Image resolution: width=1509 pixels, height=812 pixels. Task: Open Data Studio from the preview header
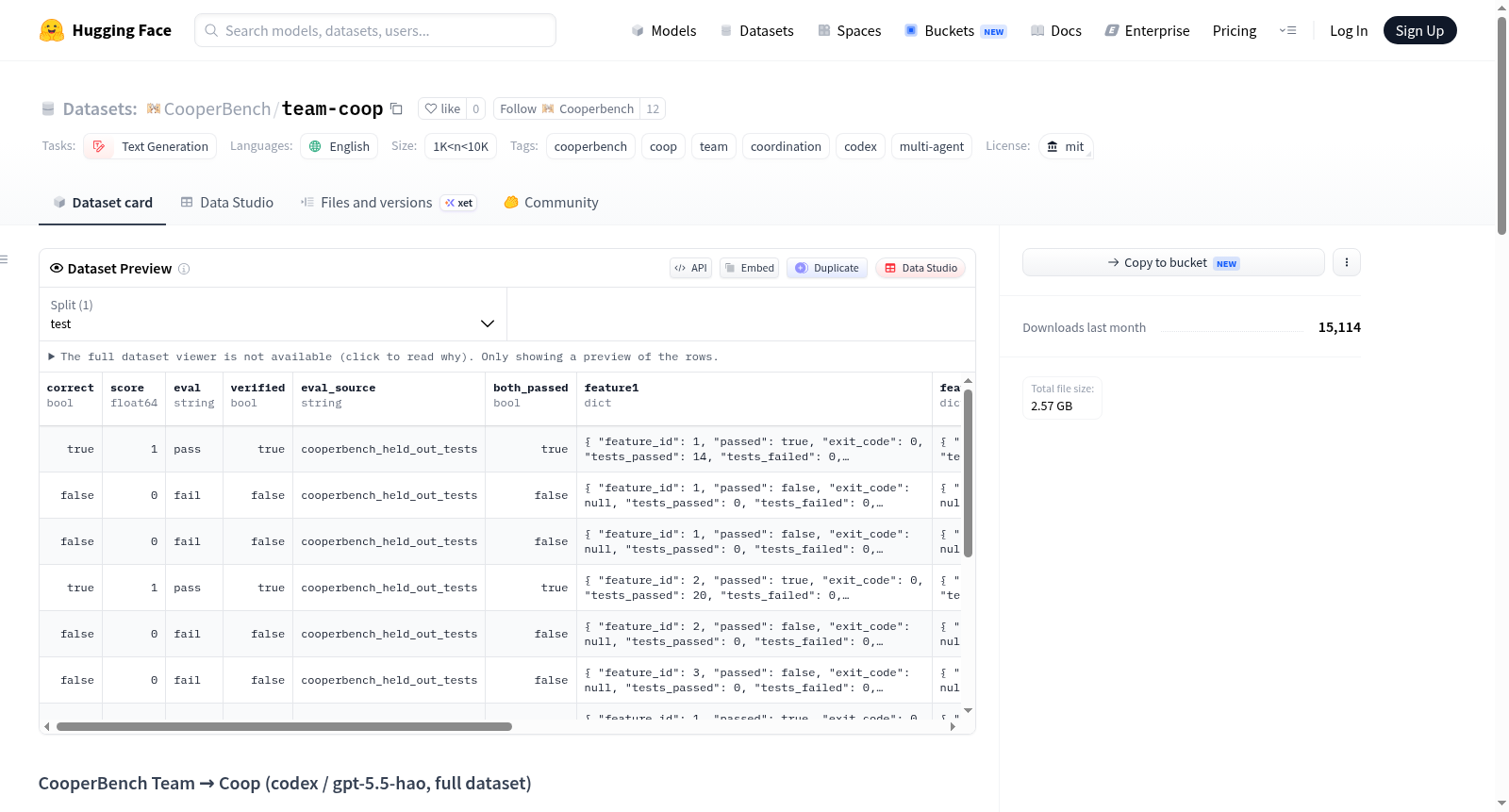pyautogui.click(x=920, y=268)
